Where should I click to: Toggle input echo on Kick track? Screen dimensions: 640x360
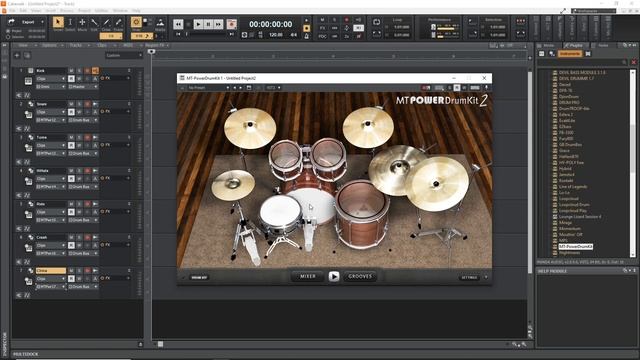coord(95,71)
